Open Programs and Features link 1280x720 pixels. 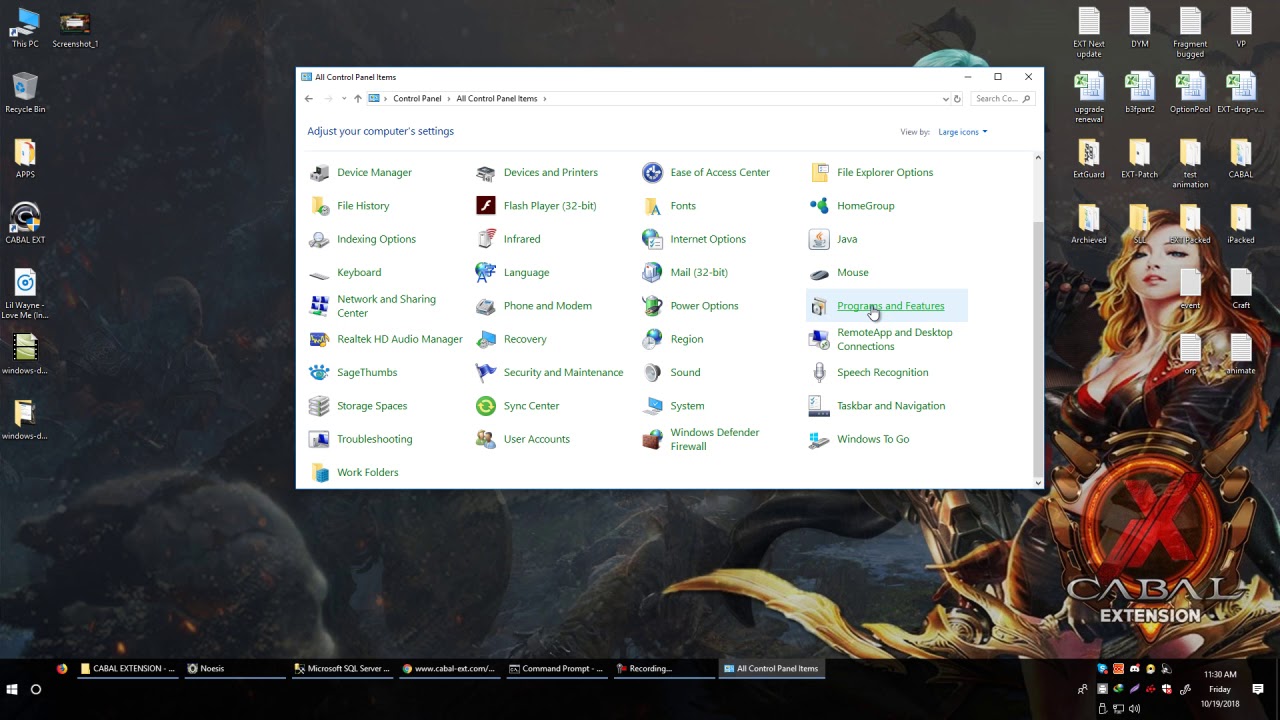coord(890,306)
